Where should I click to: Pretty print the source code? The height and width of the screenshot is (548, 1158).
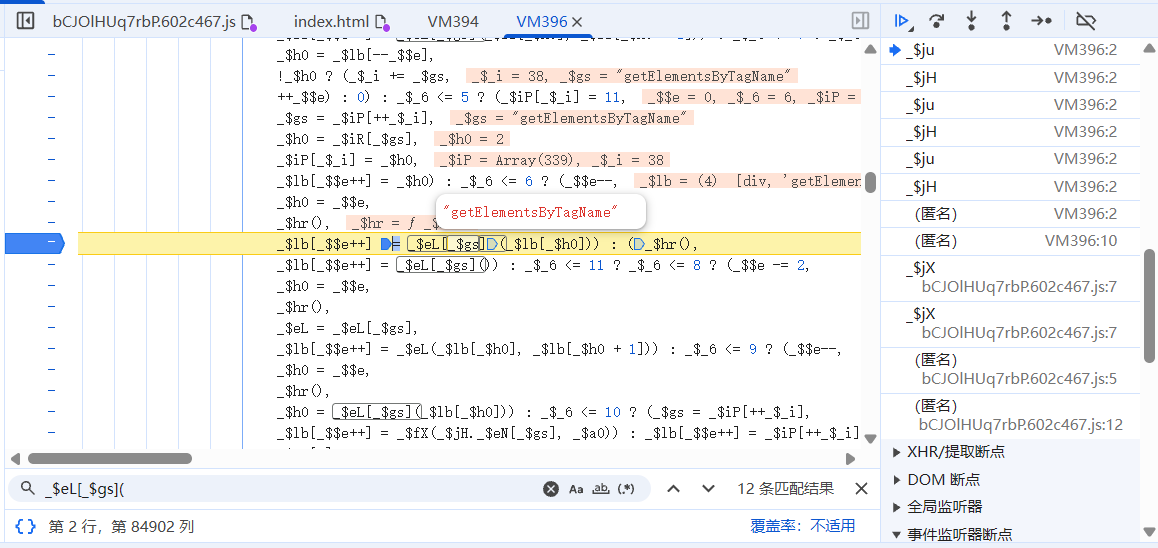coord(27,525)
